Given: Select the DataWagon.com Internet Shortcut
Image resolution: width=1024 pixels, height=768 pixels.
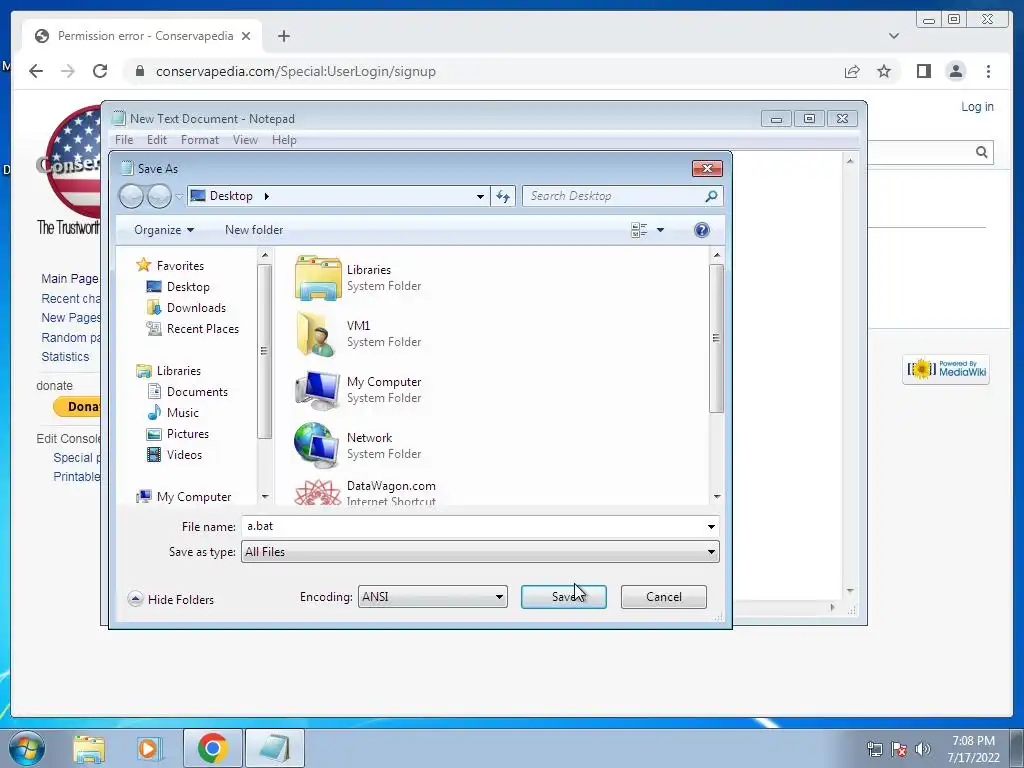Looking at the screenshot, I should coord(366,493).
